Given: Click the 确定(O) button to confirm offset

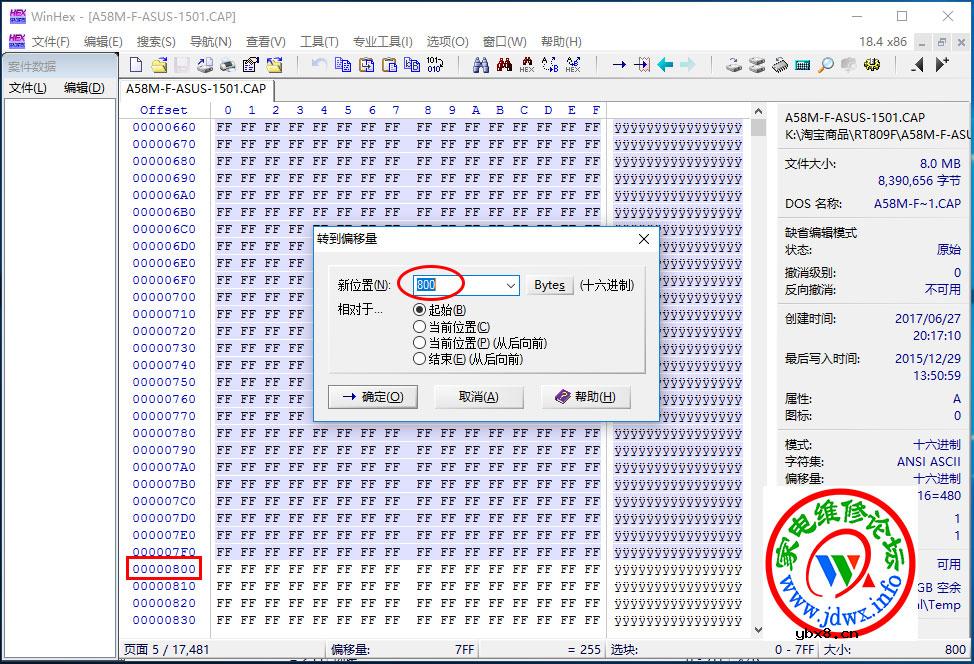Looking at the screenshot, I should [372, 396].
